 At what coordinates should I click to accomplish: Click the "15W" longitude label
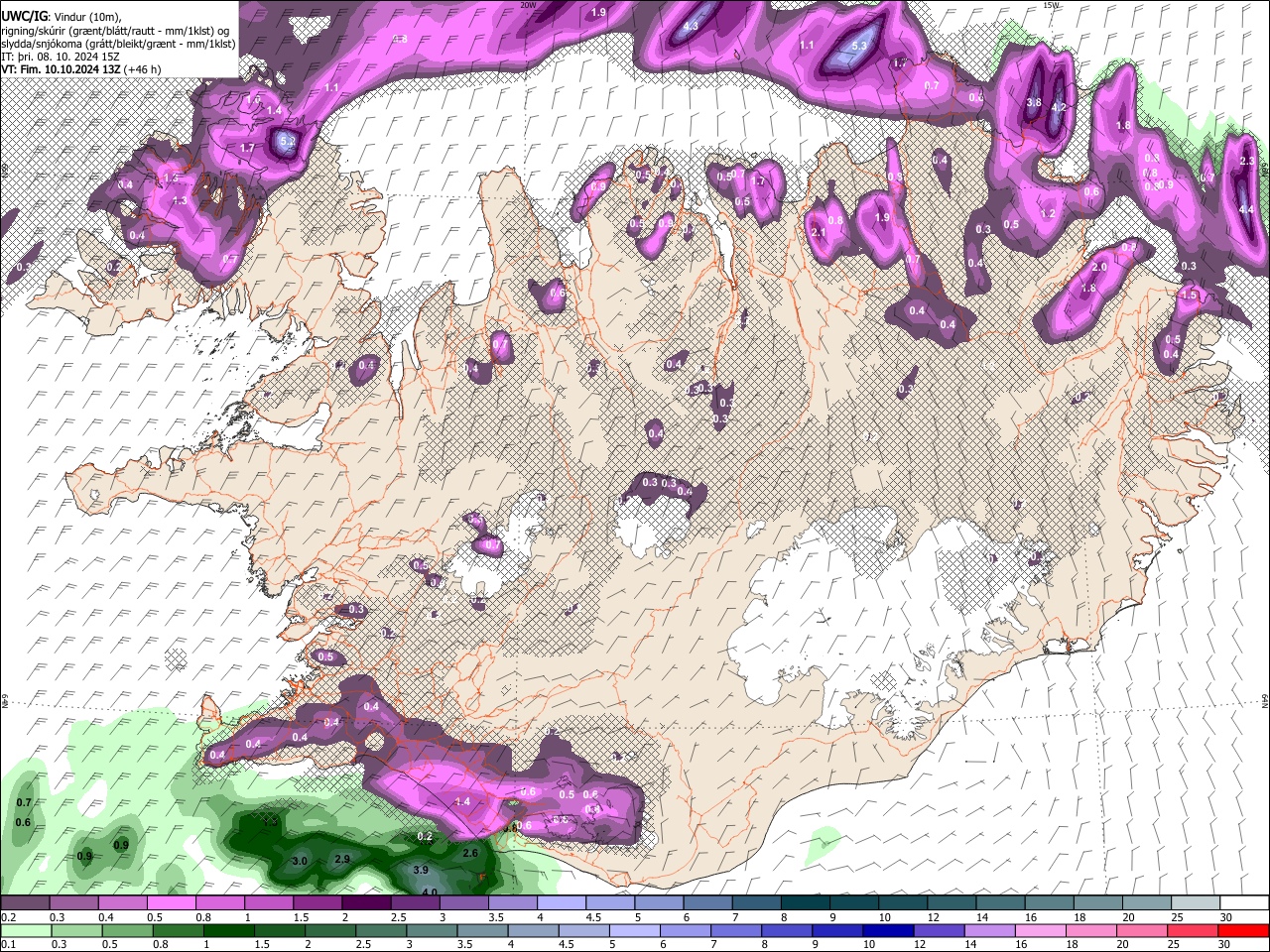[x=1051, y=5]
